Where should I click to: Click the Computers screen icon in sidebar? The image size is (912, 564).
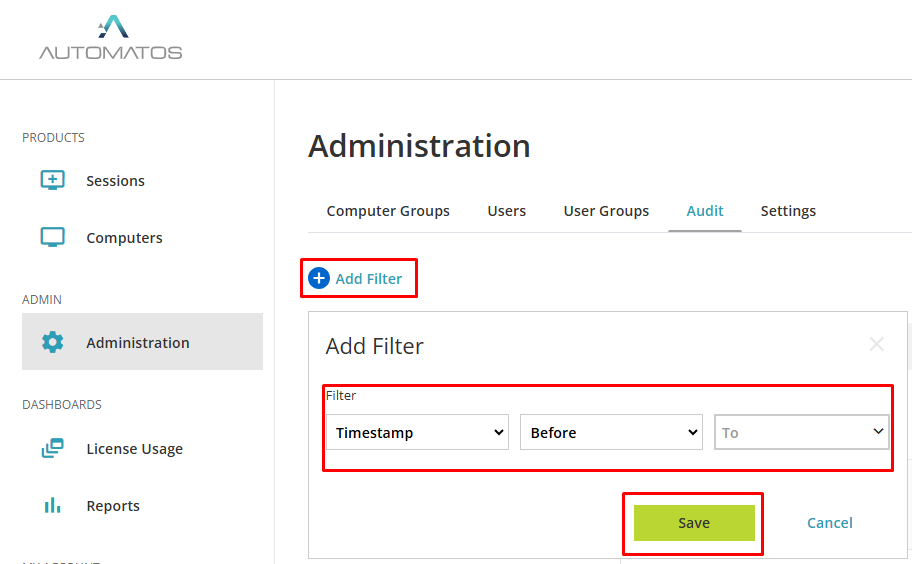(52, 238)
